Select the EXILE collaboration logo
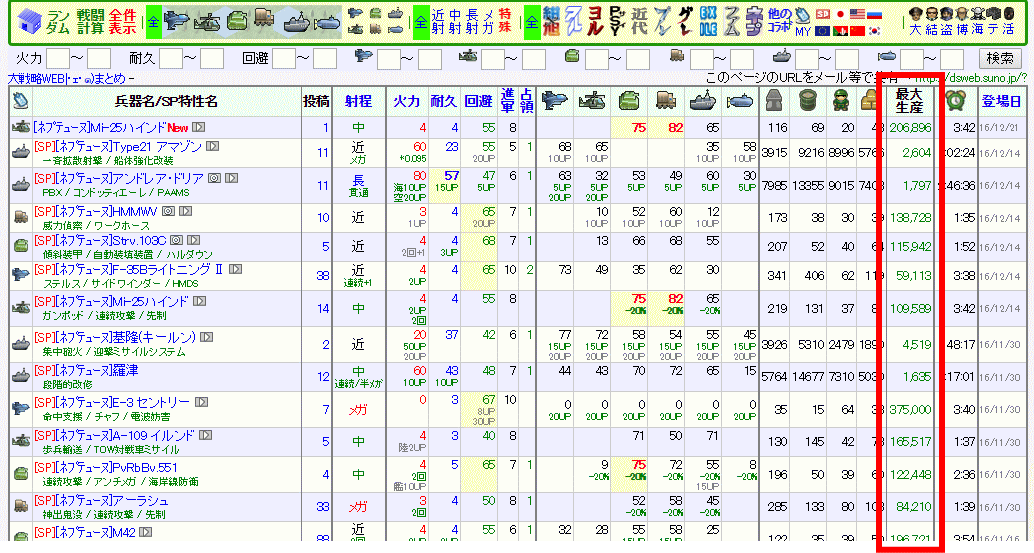Image resolution: width=1034 pixels, height=553 pixels. point(708,22)
